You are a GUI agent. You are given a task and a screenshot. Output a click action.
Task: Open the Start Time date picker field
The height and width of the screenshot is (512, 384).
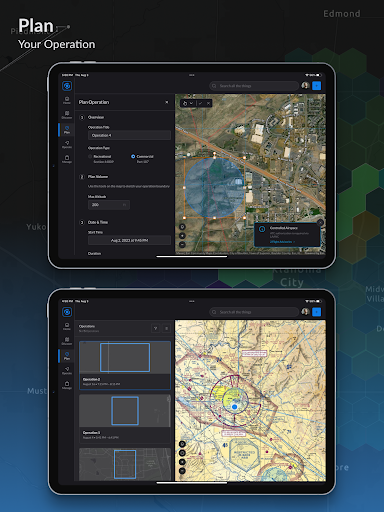point(129,240)
